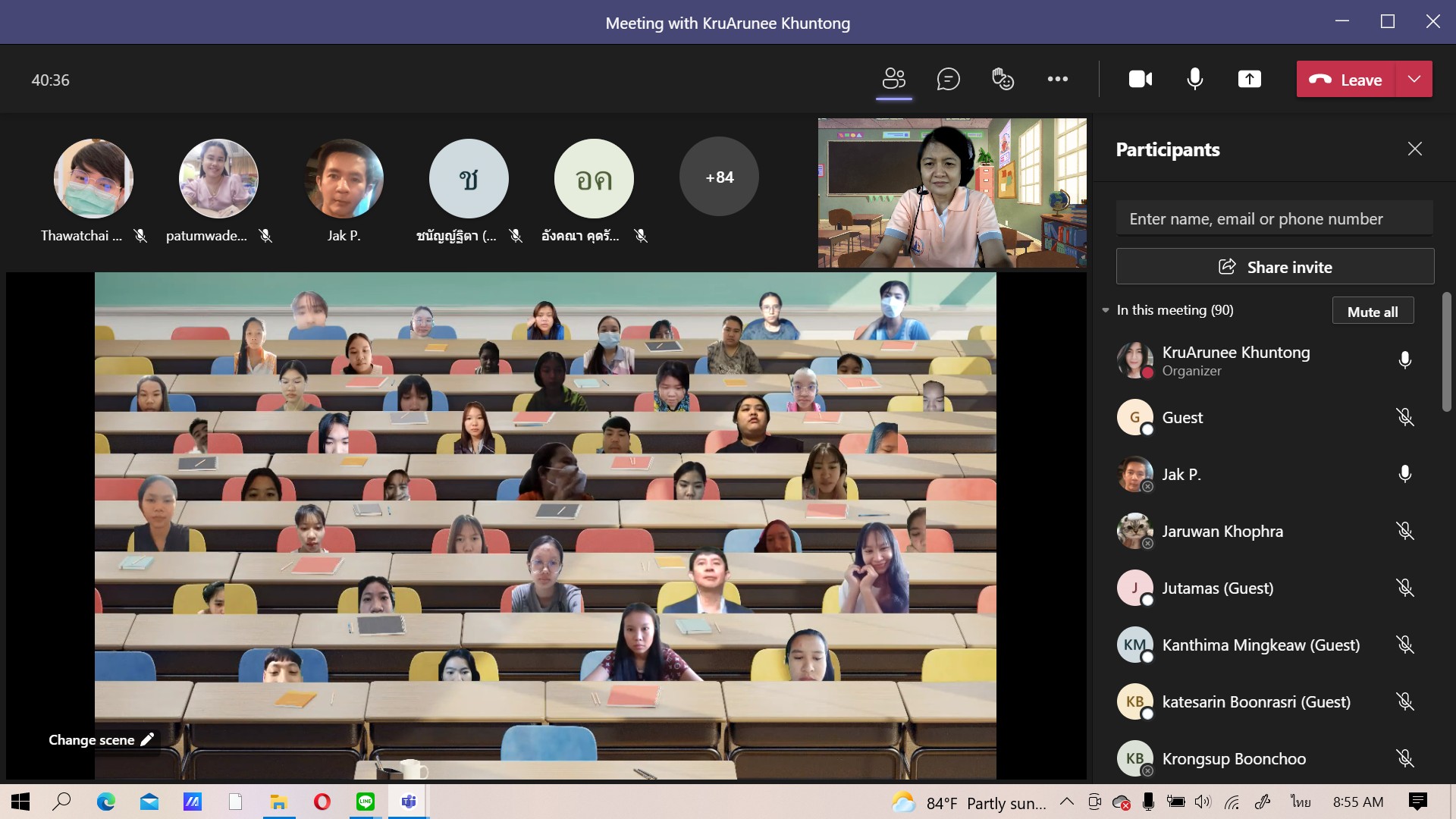
Task: Collapse the In this meeting list
Action: tap(1106, 310)
